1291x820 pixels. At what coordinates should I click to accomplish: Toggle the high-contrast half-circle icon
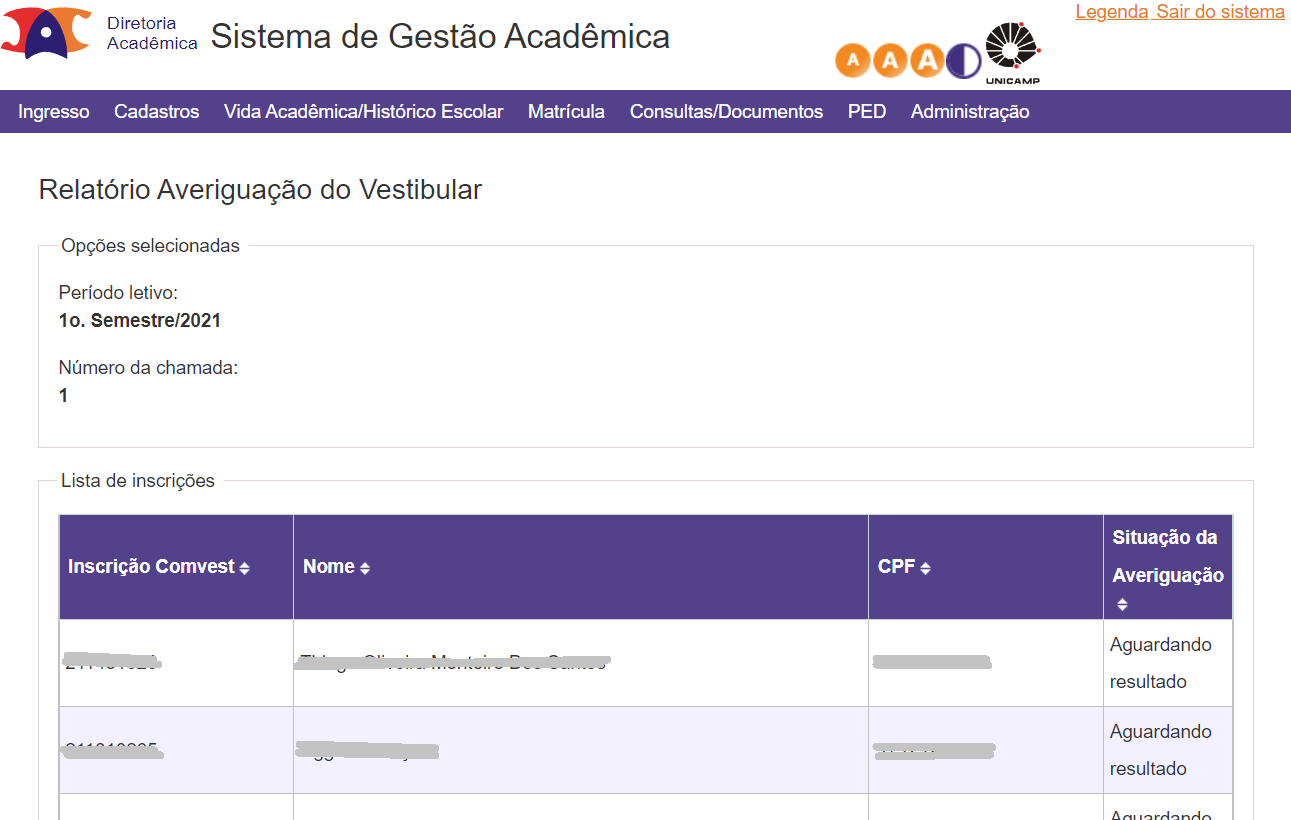point(964,60)
